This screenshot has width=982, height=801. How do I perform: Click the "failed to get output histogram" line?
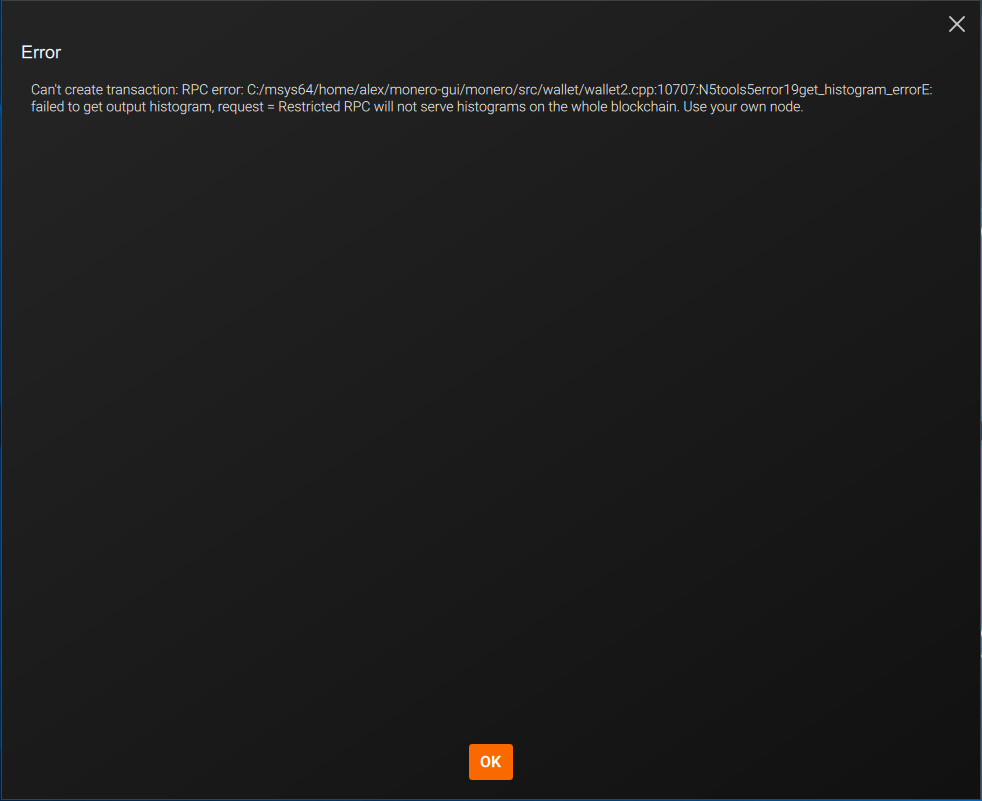[417, 107]
